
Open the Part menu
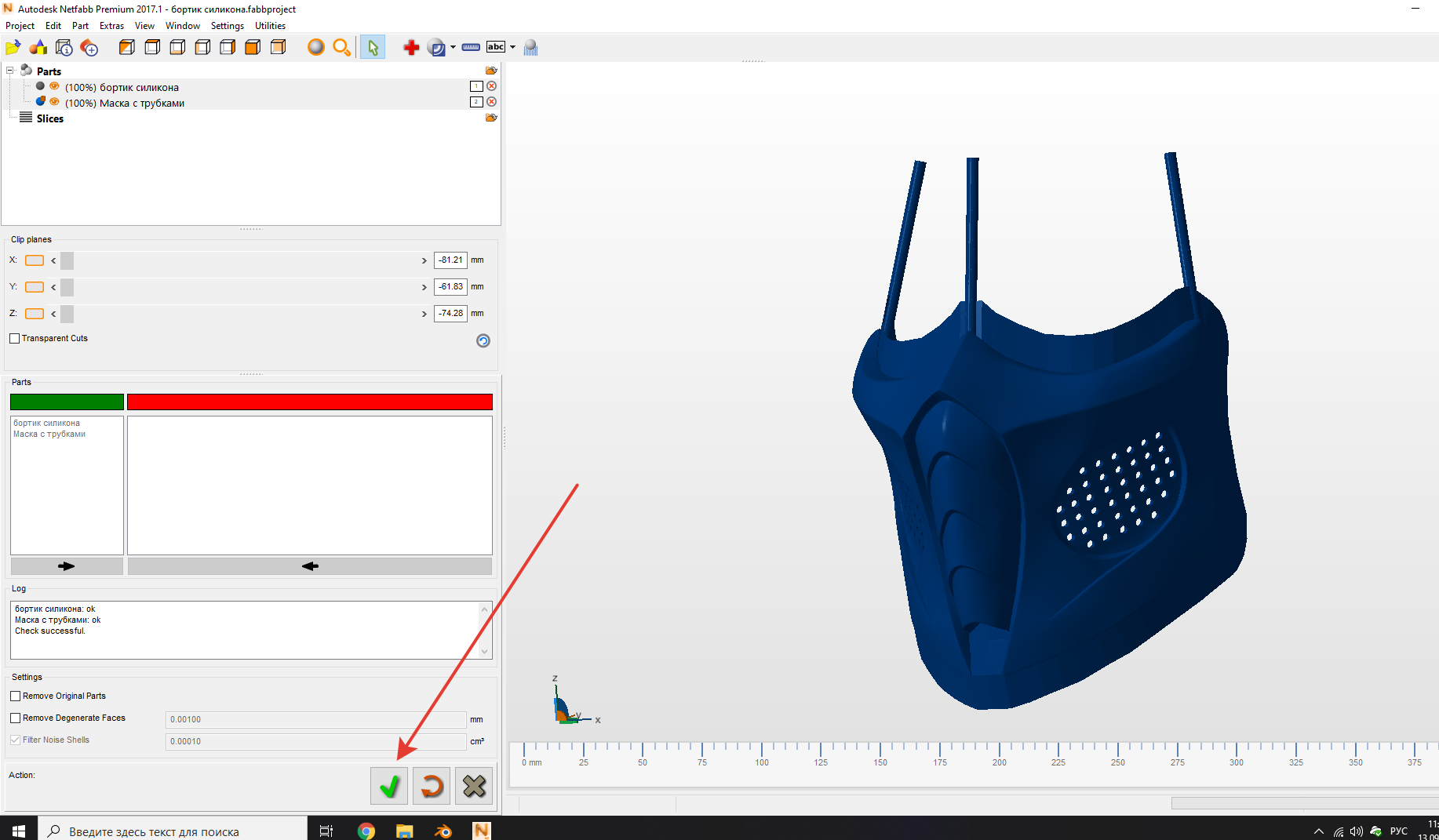(x=80, y=26)
